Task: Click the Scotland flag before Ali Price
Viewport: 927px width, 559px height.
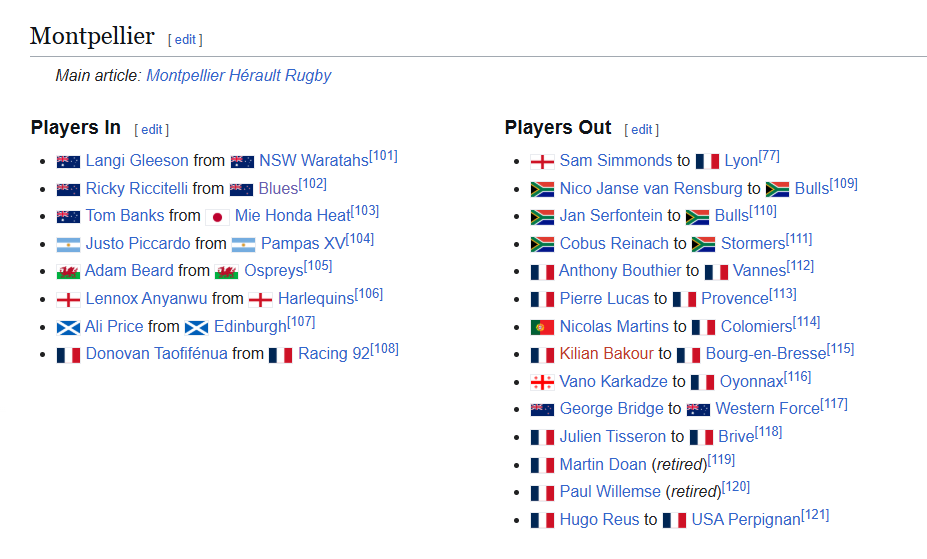Action: click(x=68, y=327)
